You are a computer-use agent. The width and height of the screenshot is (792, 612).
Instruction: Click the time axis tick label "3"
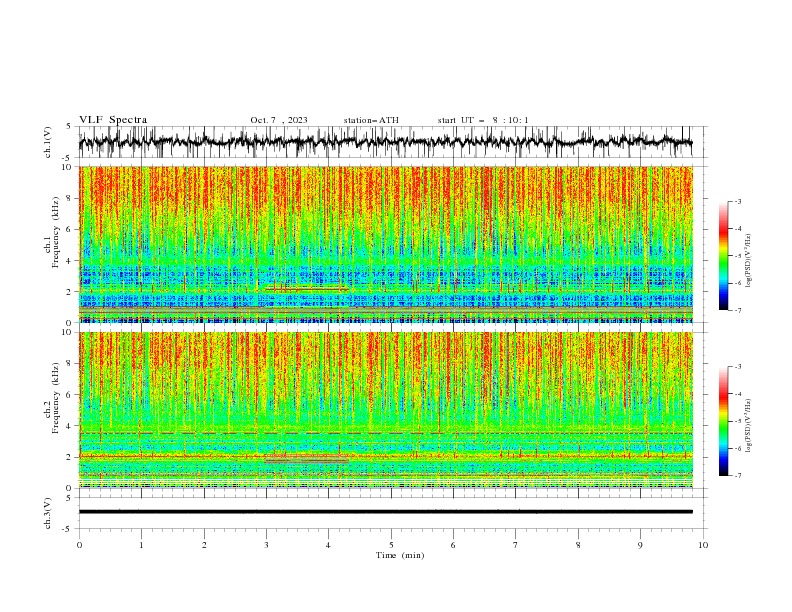coord(266,545)
